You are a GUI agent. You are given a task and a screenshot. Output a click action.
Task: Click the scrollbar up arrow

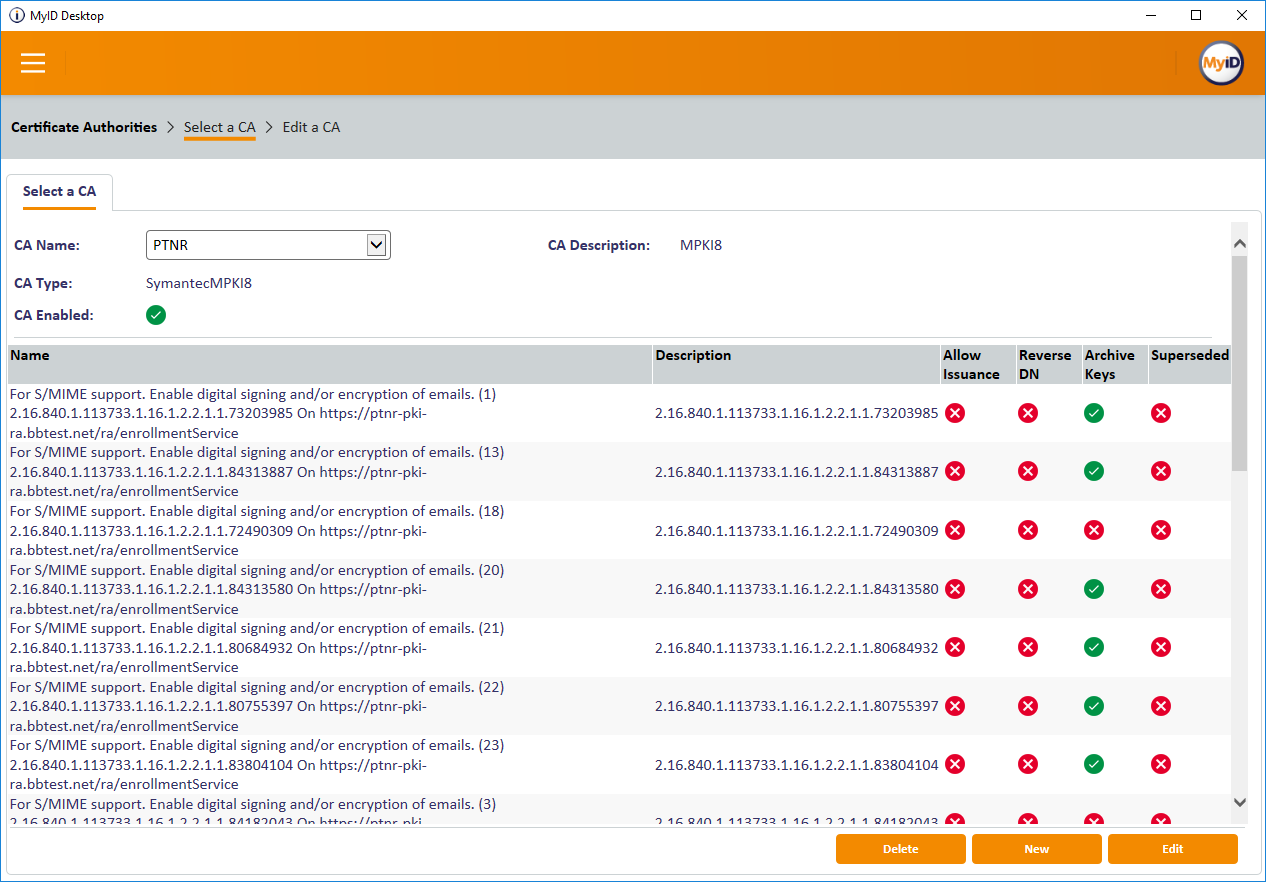pos(1240,243)
